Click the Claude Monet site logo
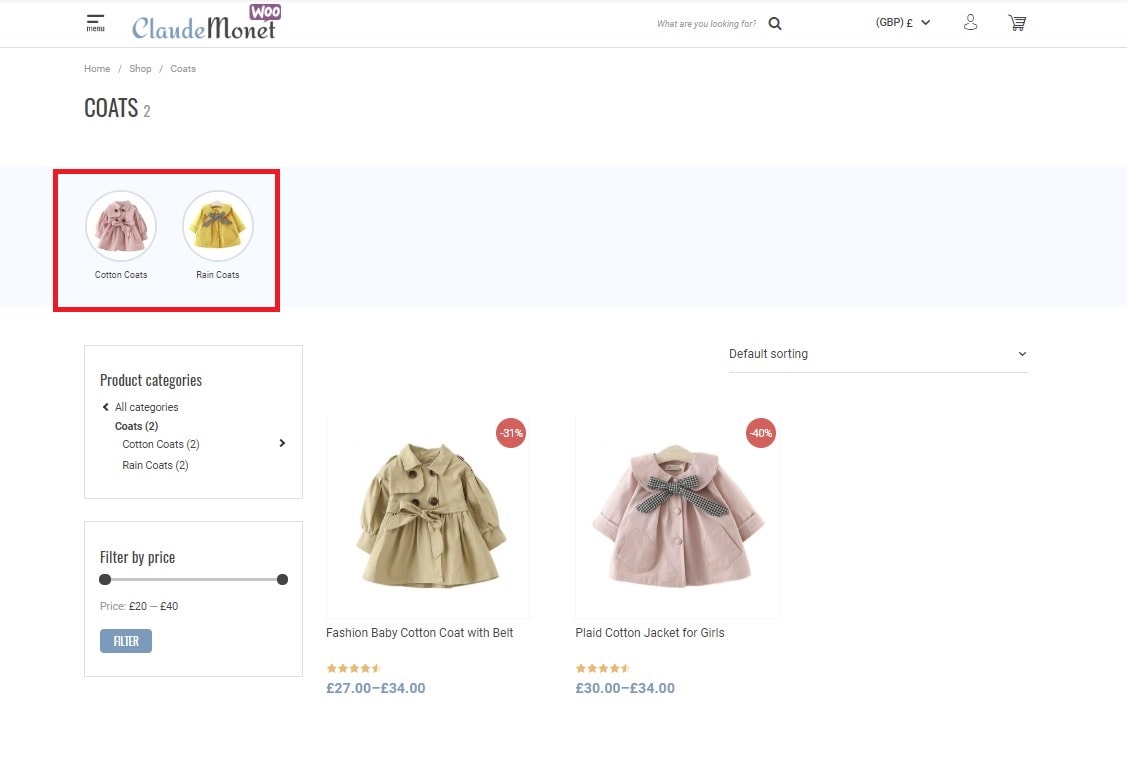 (x=205, y=25)
